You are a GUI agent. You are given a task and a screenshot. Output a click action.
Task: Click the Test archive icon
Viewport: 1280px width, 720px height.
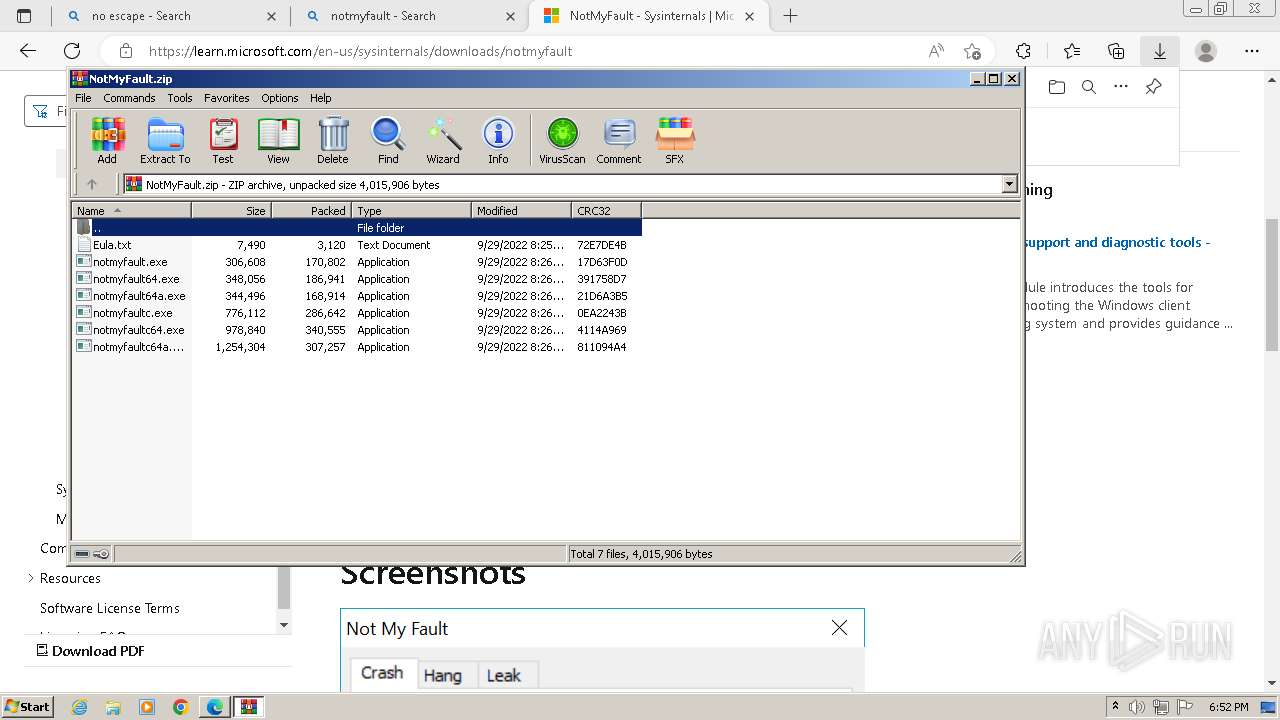[223, 140]
